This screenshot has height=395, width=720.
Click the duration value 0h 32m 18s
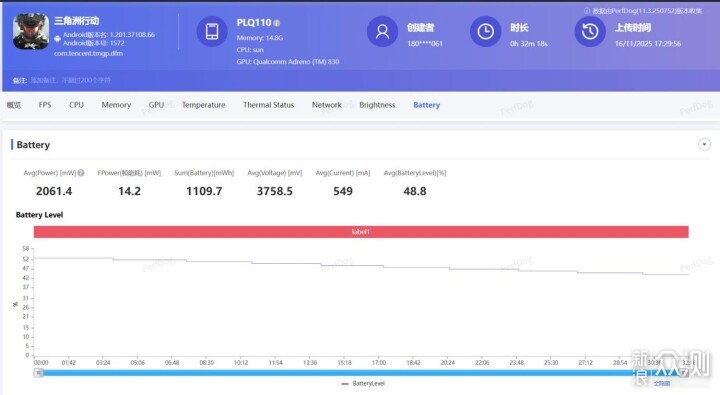tap(529, 44)
